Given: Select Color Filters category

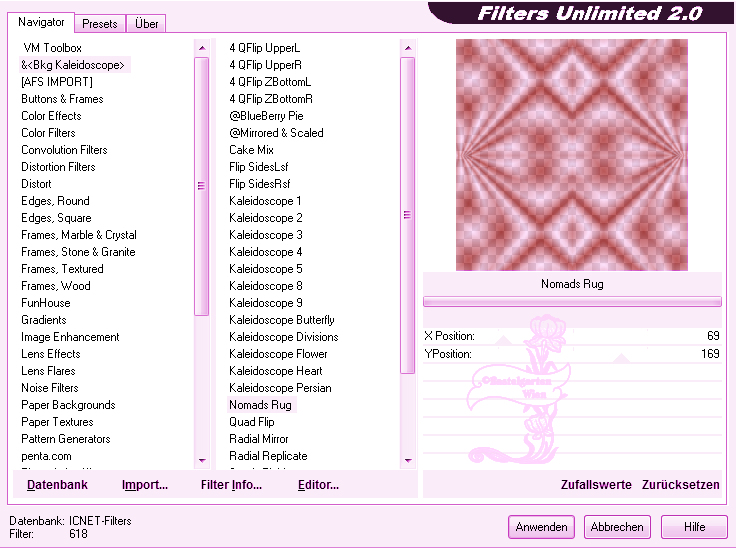Looking at the screenshot, I should point(48,133).
